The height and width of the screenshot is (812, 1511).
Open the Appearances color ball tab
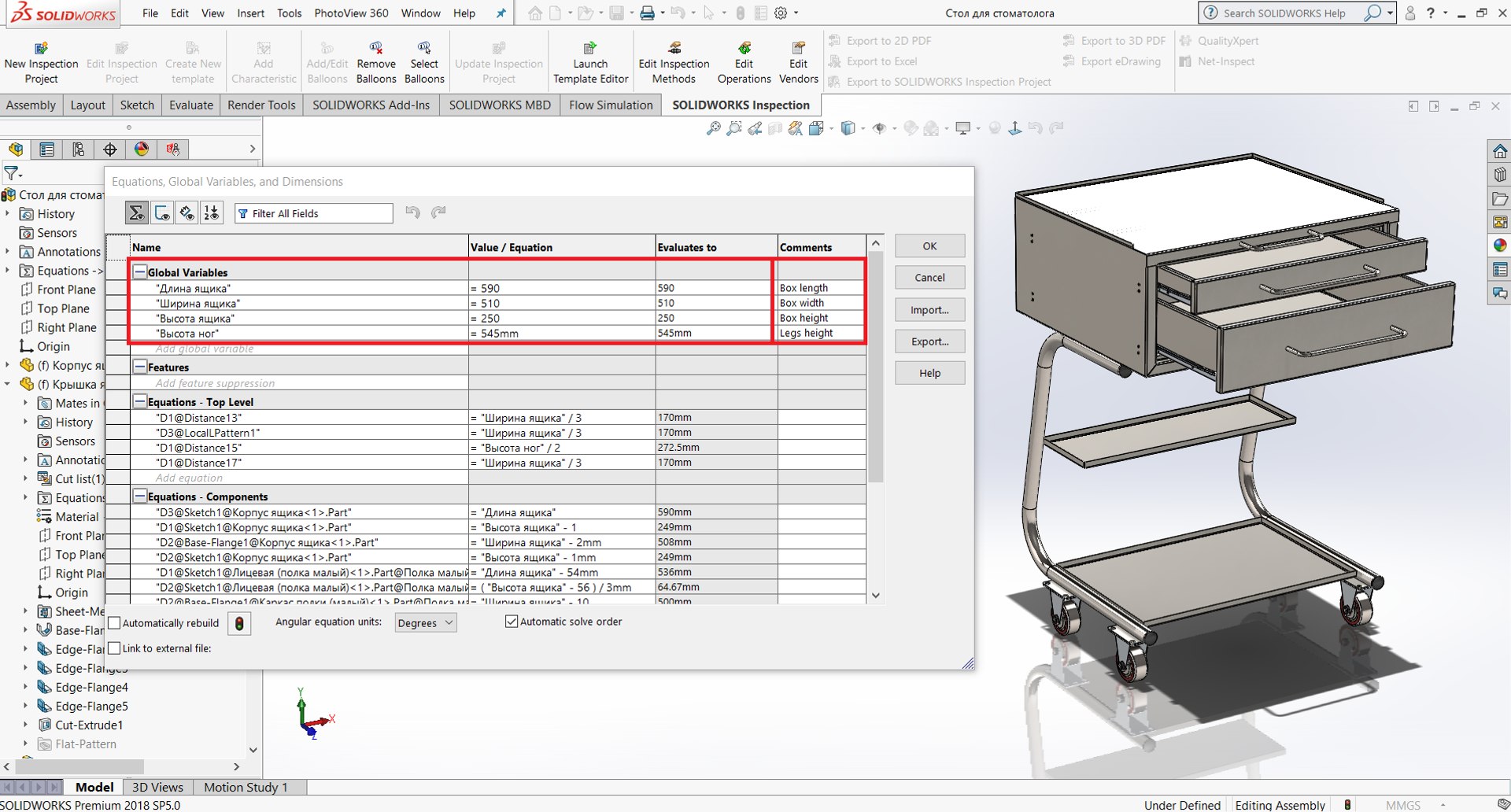[x=142, y=149]
